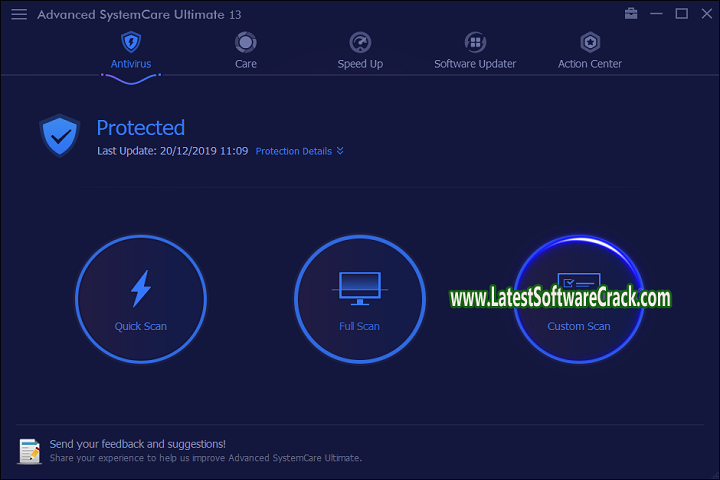Start Full Scan via its label

click(360, 326)
